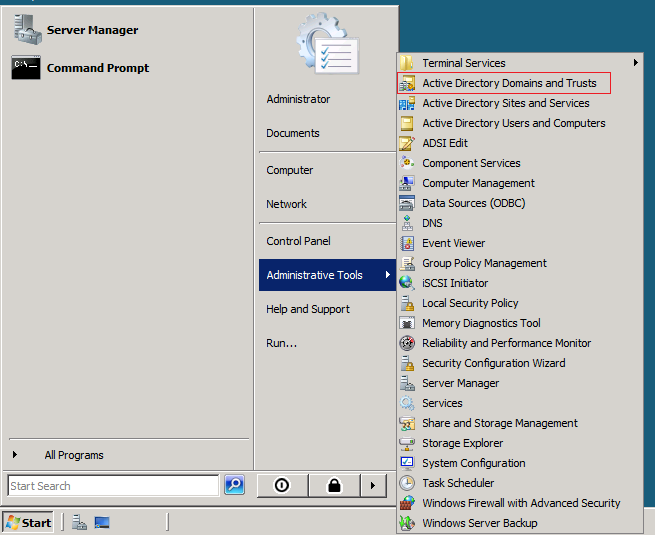Screen dimensions: 655x535
Task: Click the Security Configuration Wizard icon
Action: pyautogui.click(x=407, y=363)
